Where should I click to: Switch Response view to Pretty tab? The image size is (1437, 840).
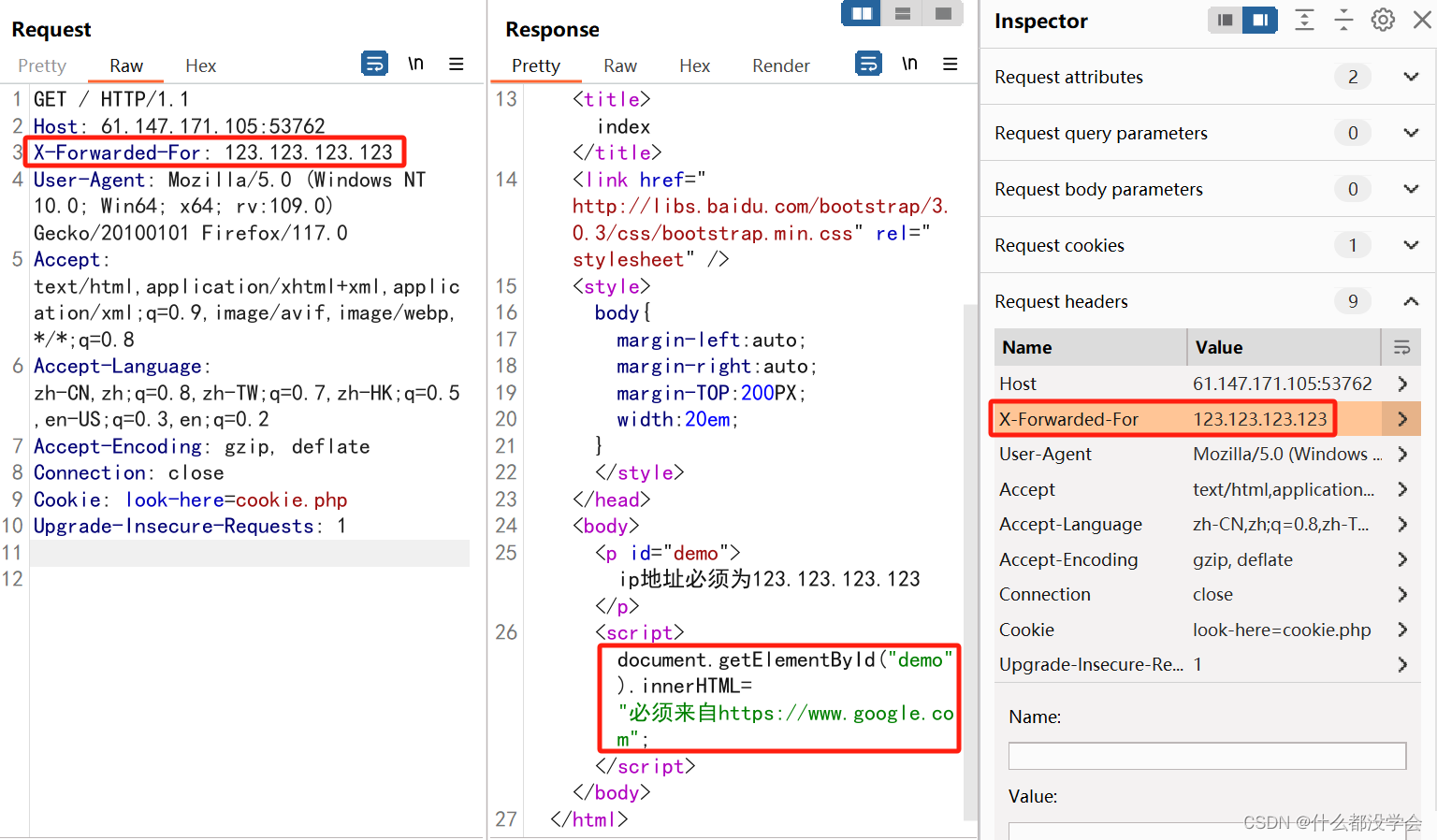pyautogui.click(x=536, y=65)
